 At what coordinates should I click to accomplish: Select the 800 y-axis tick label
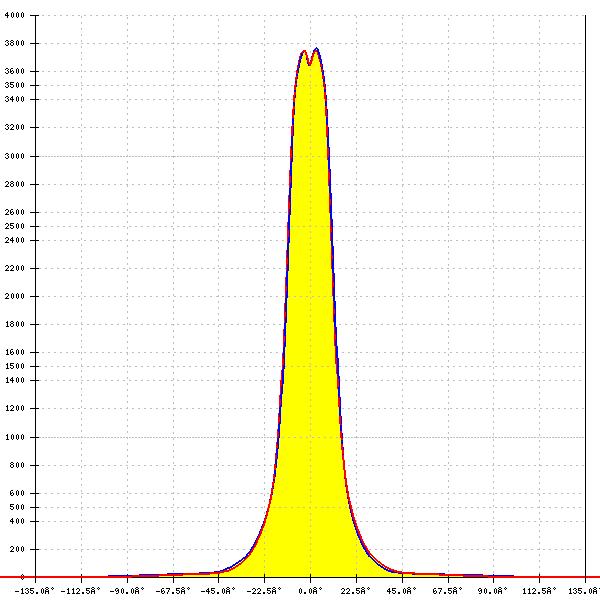click(17, 465)
